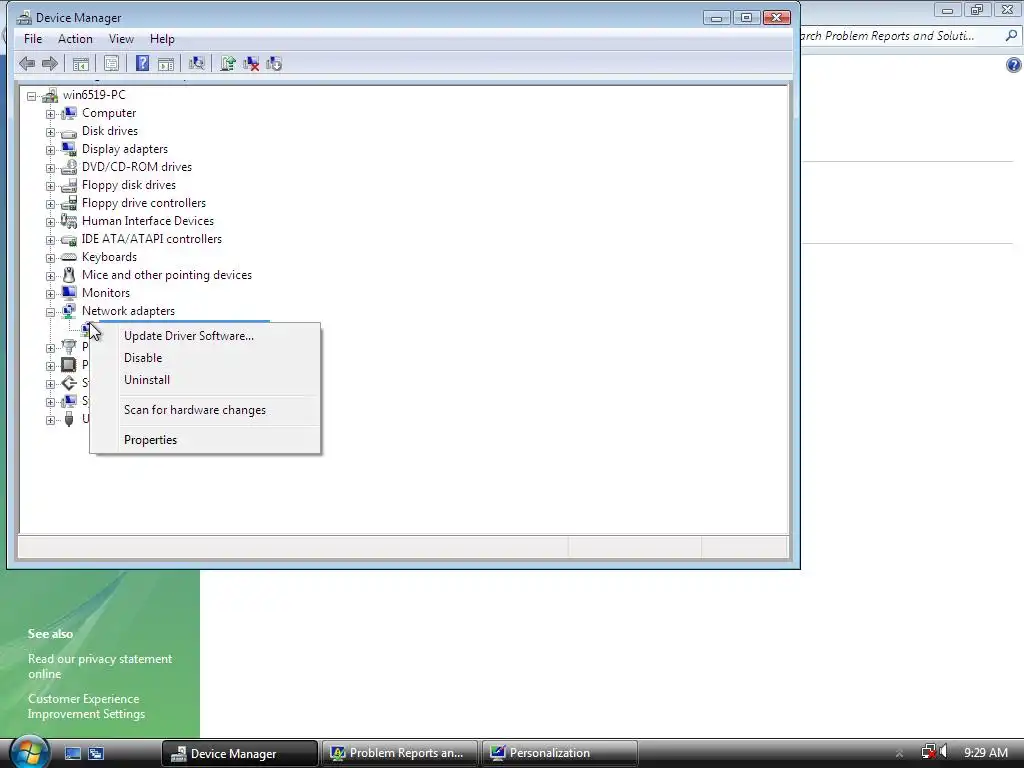Switch to Personalization taskbar button
The height and width of the screenshot is (768, 1024).
pos(560,753)
